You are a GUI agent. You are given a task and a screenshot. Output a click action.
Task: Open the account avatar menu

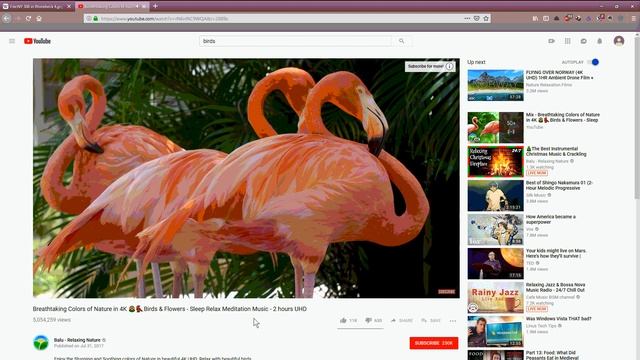[x=619, y=41]
